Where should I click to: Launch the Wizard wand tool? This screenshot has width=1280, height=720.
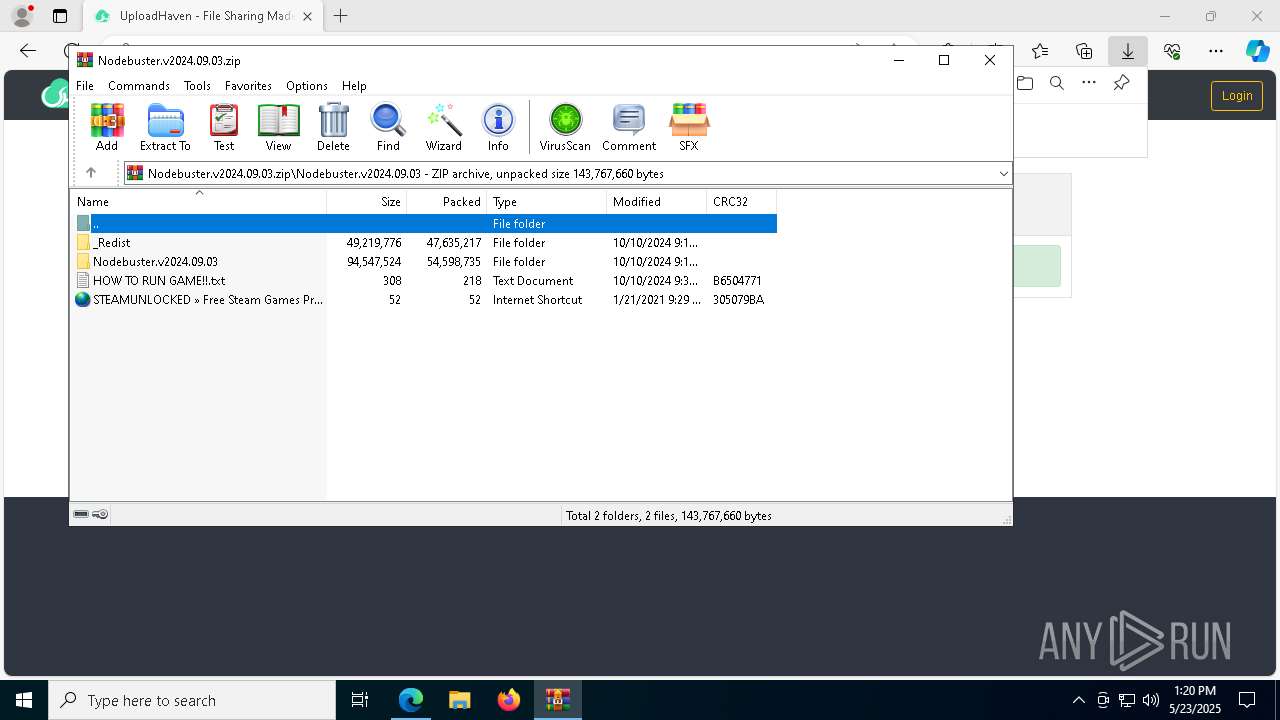pos(443,127)
